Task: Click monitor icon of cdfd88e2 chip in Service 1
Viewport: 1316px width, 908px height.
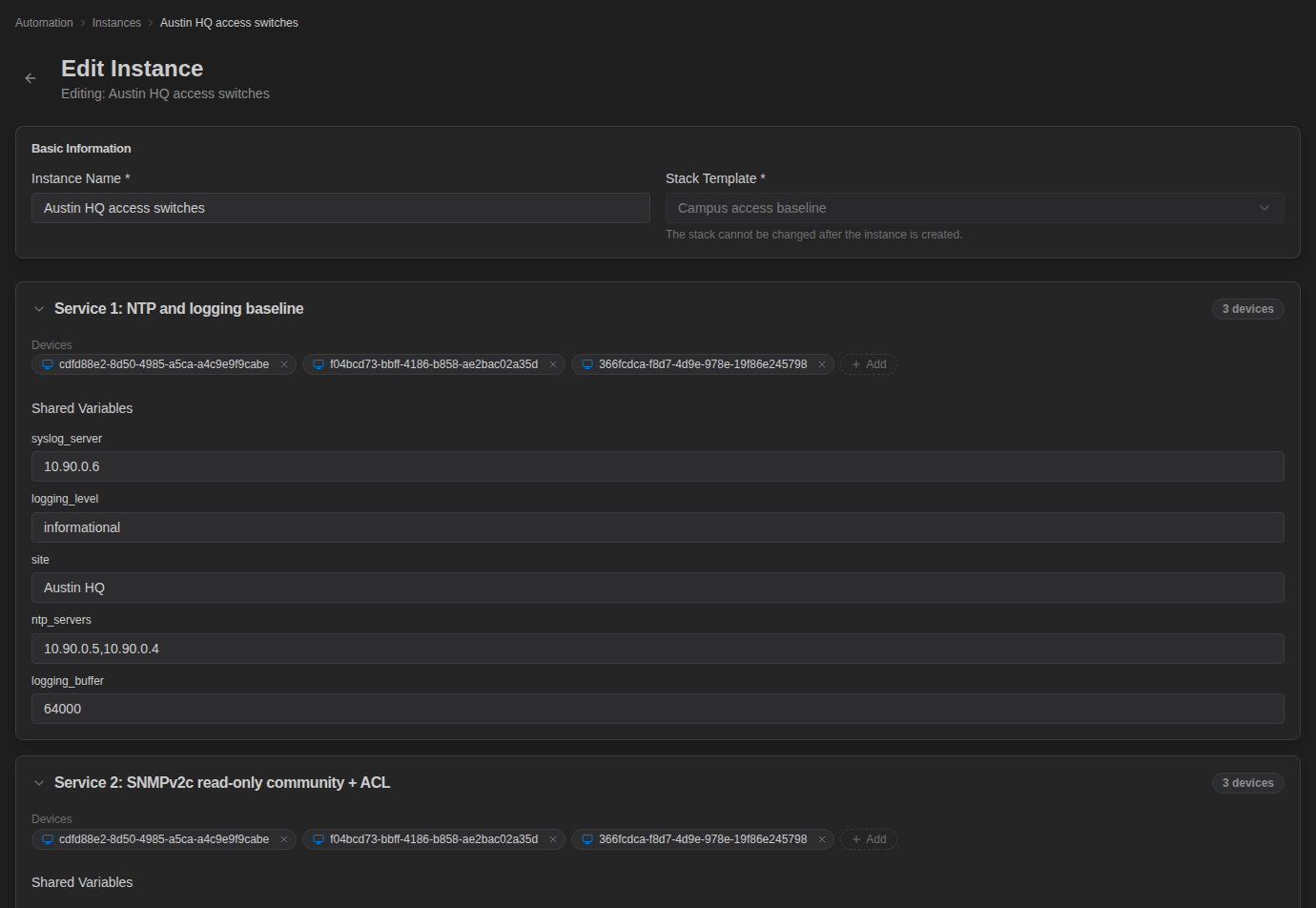Action: pyautogui.click(x=48, y=364)
